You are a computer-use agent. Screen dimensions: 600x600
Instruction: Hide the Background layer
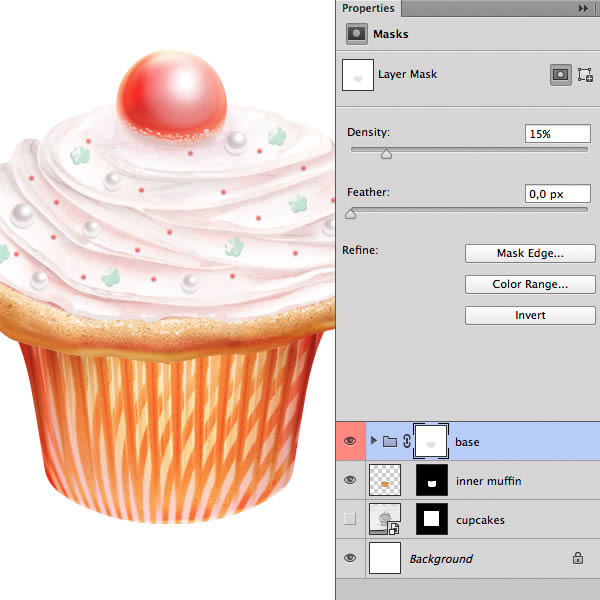(350, 558)
